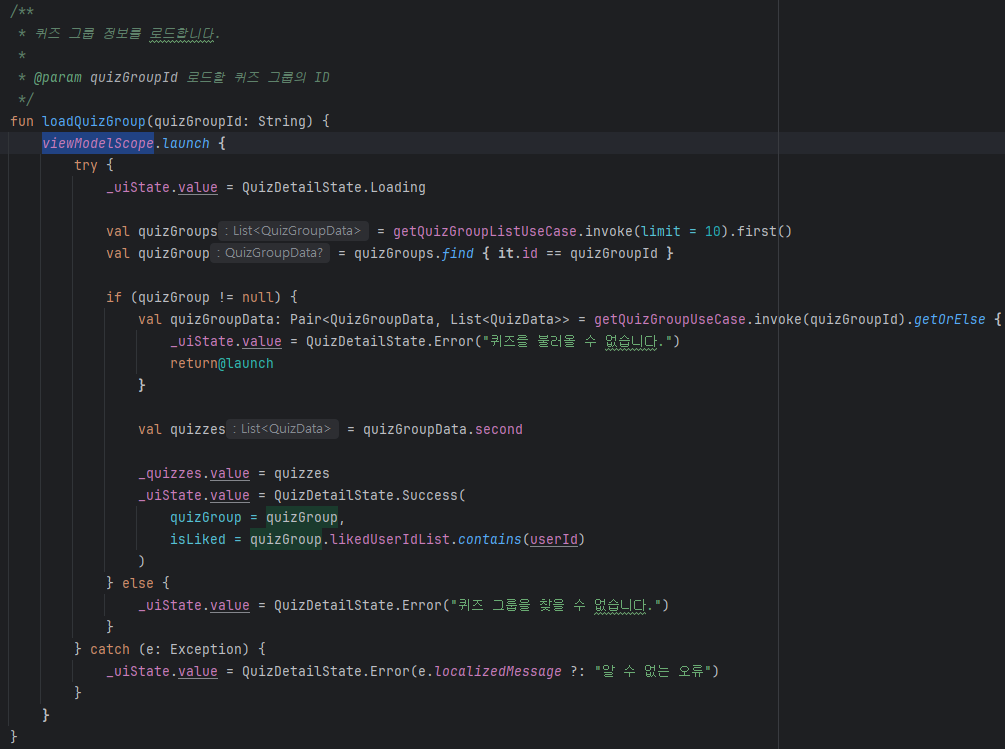This screenshot has height=749, width=1005.
Task: Click the launch call after viewModelScope
Action: (x=186, y=143)
